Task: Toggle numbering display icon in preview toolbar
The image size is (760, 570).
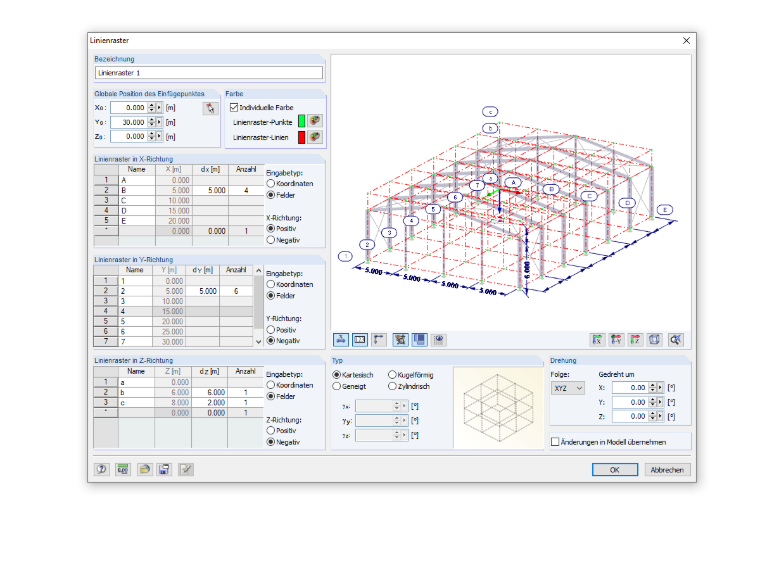Action: (x=360, y=340)
